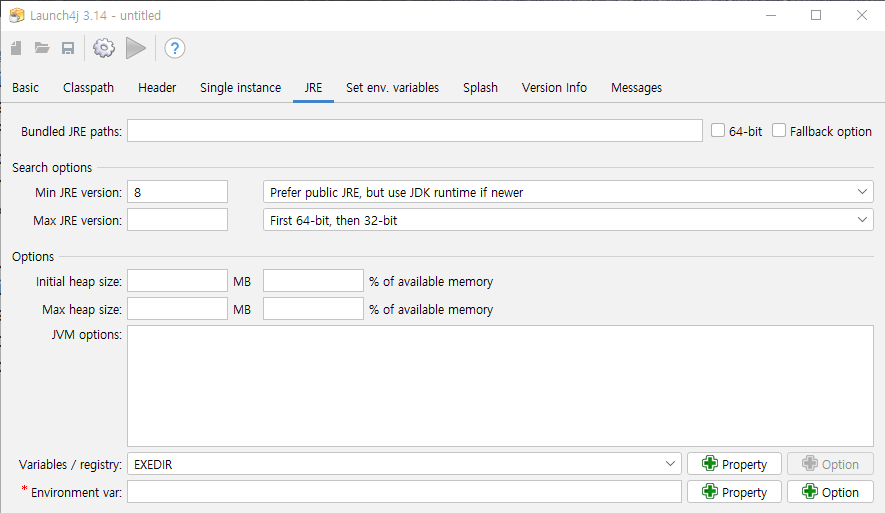Build wrapper with the gear icon
This screenshot has width=885, height=513.
[104, 48]
